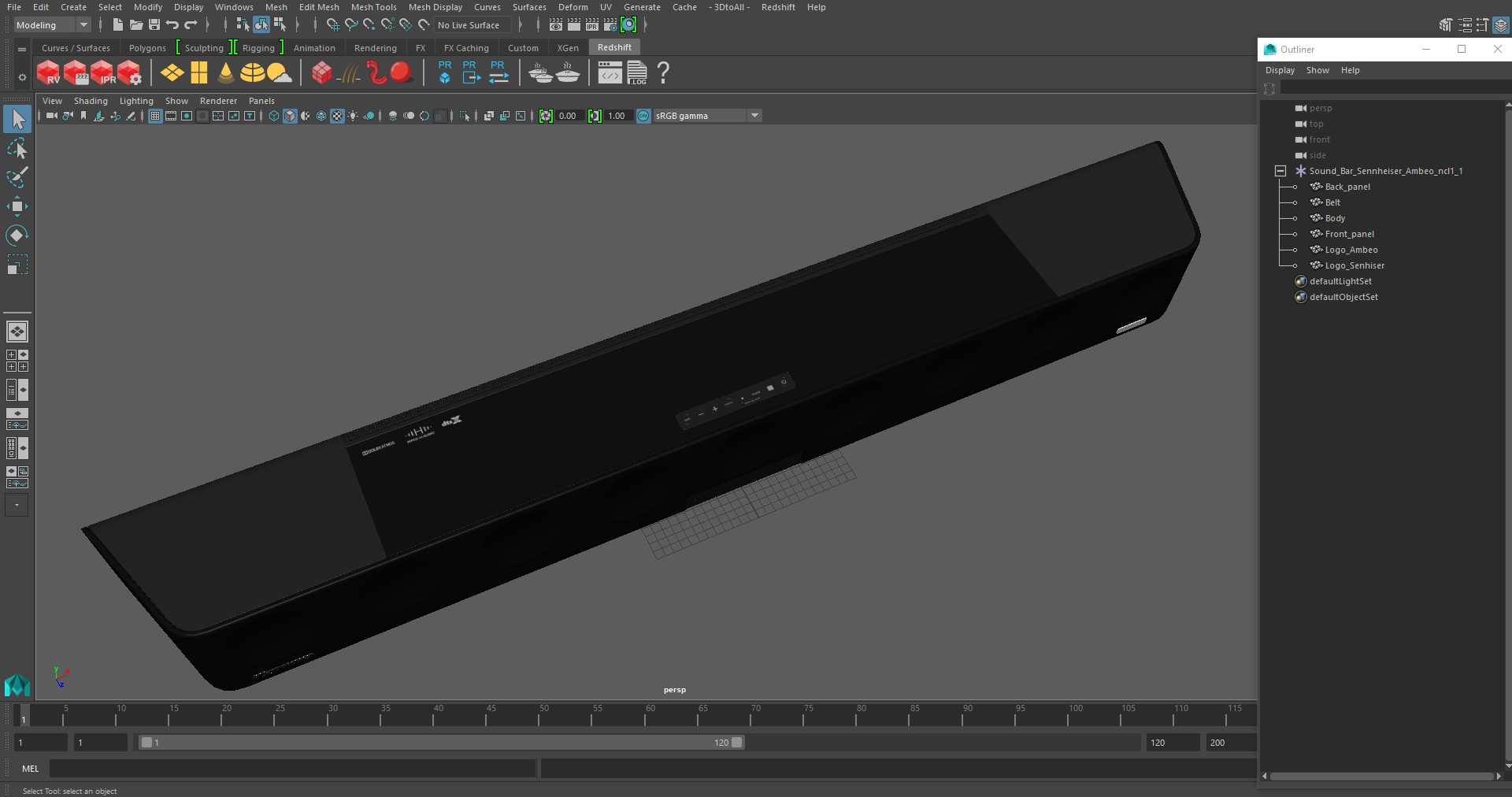
Task: Click the range slider end handle at 120
Action: [737, 743]
